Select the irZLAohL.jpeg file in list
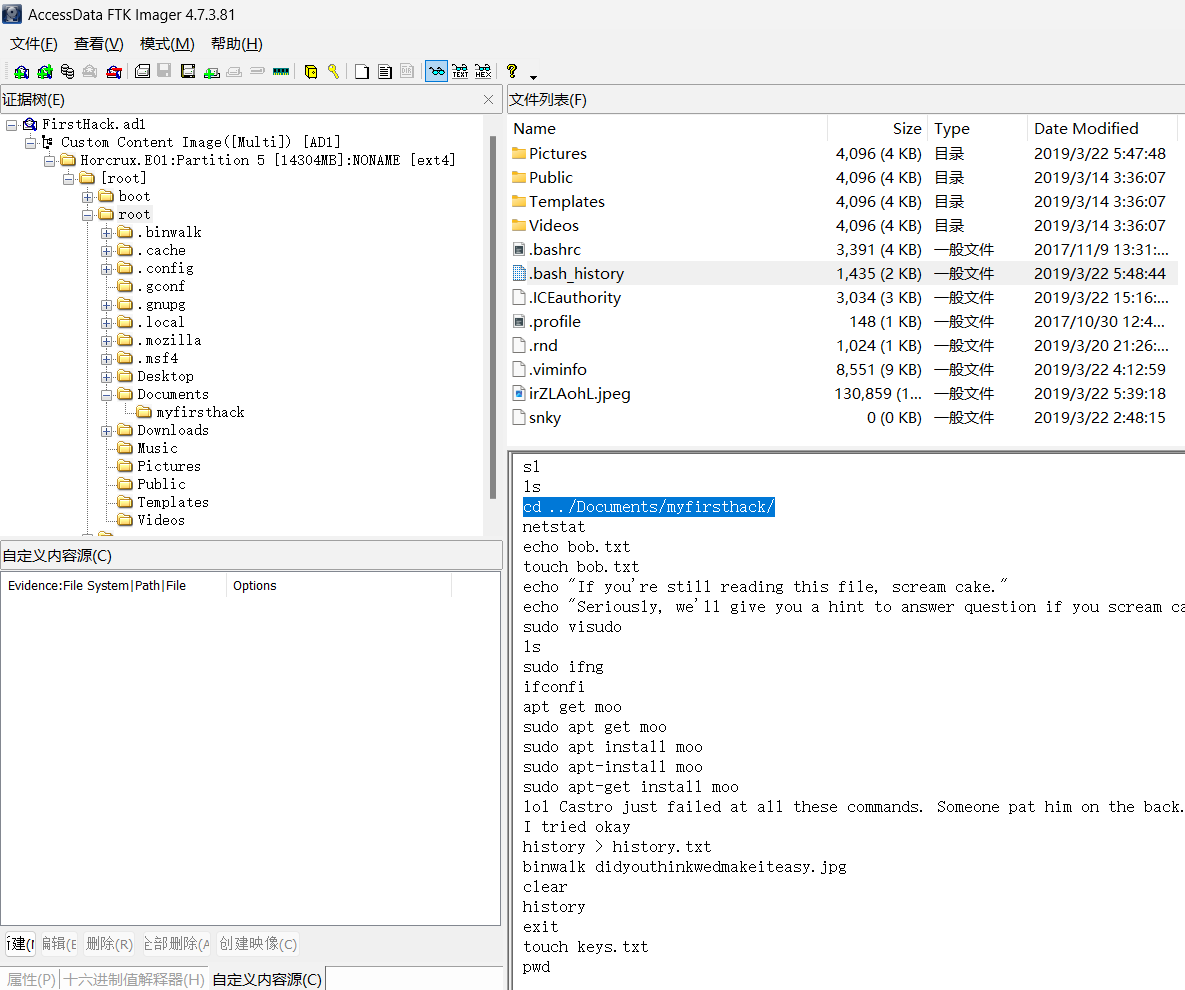Viewport: 1185px width, 990px height. click(x=579, y=394)
